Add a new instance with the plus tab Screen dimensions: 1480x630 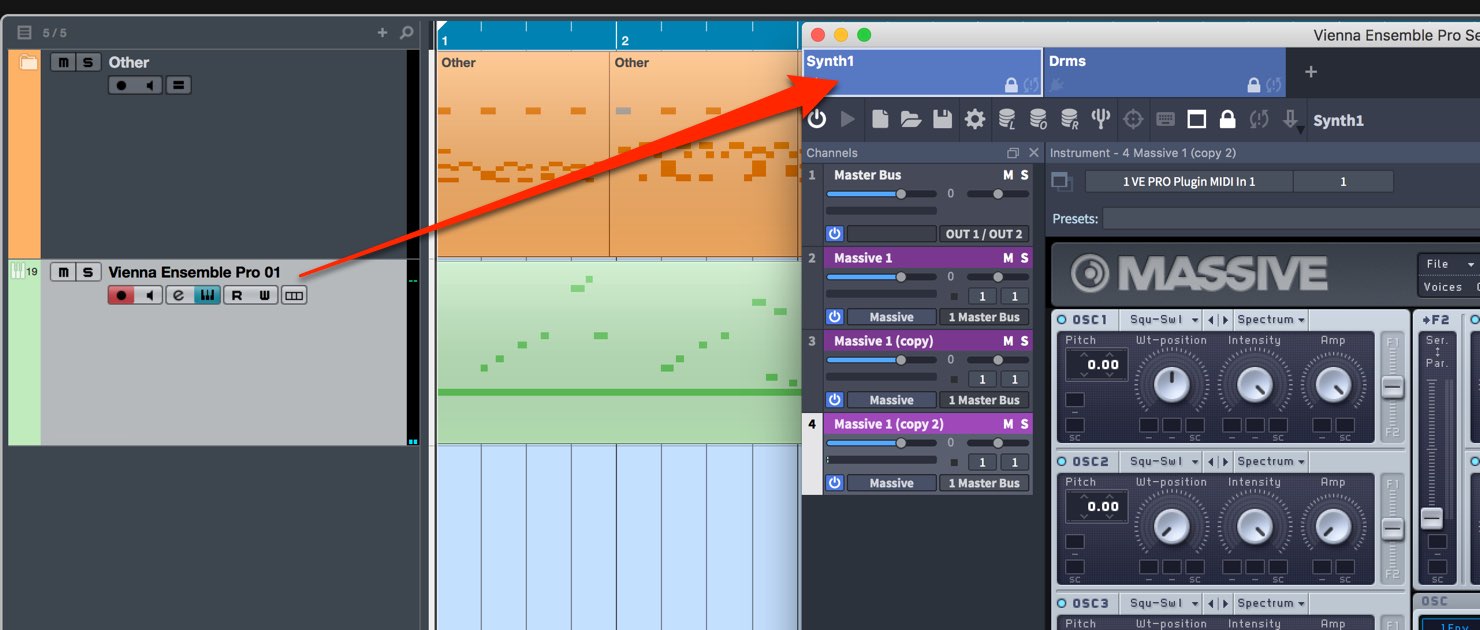[x=1311, y=72]
